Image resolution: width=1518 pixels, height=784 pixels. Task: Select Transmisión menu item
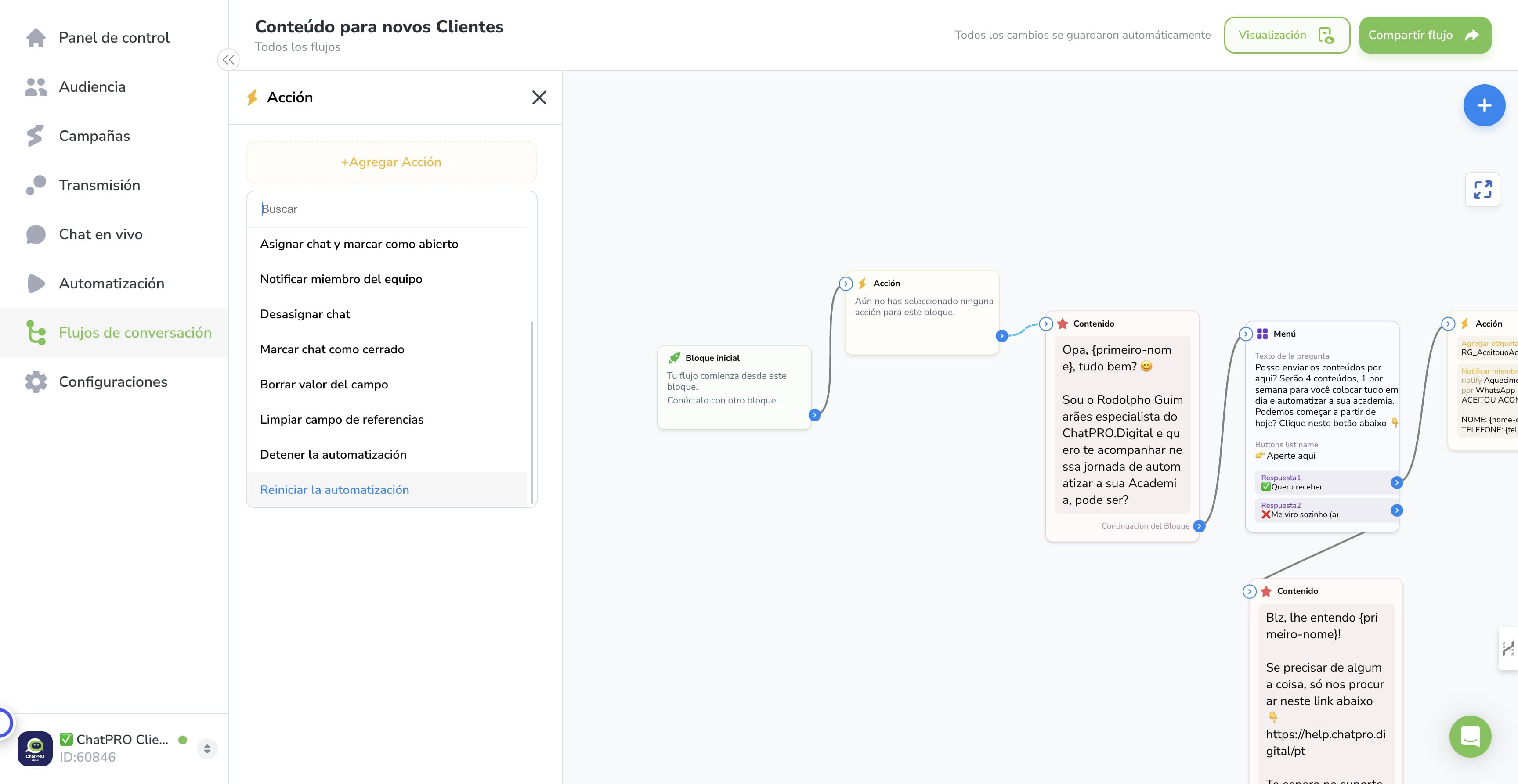[114, 185]
